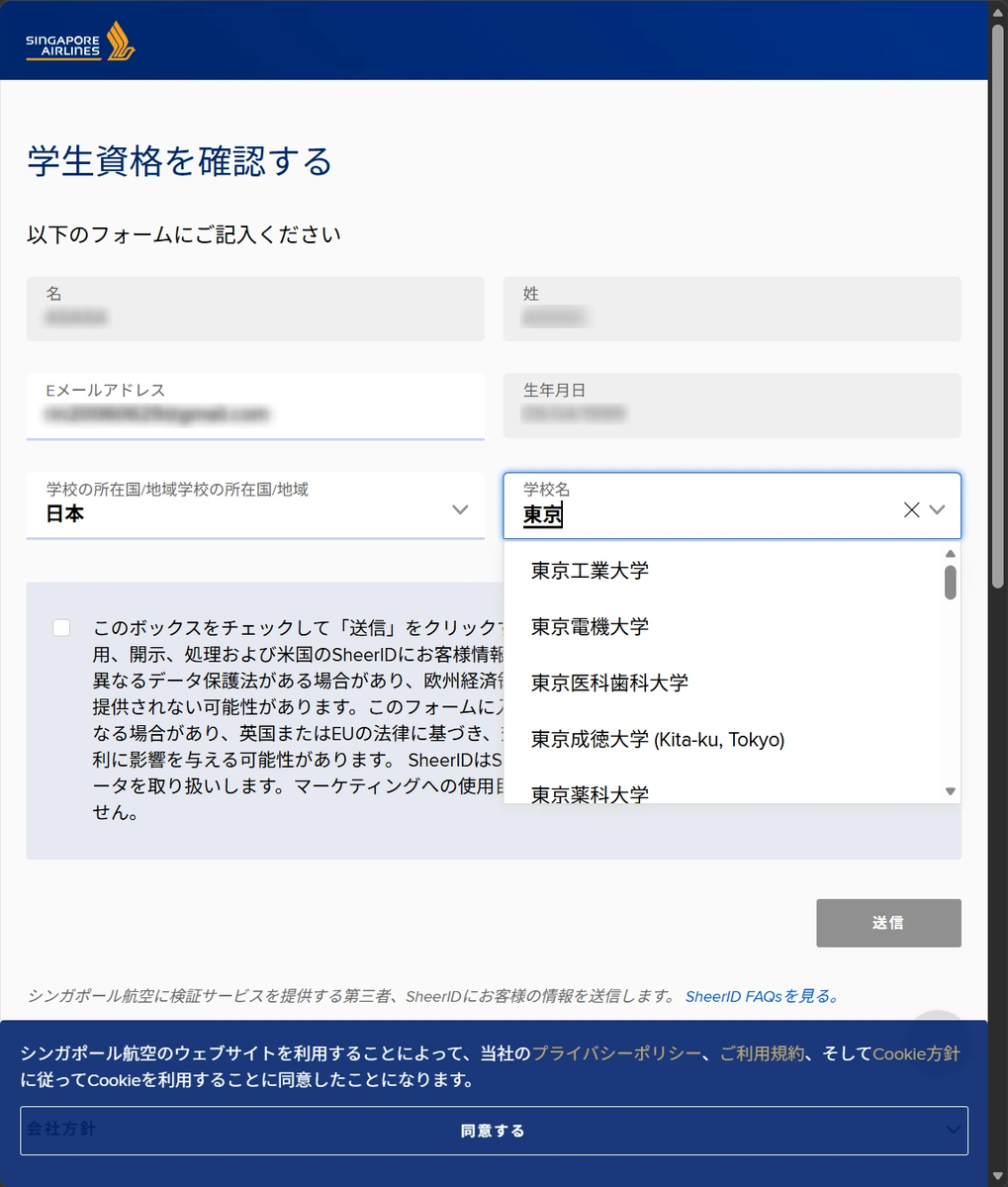The image size is (1008, 1187).
Task: Click the 姓 last-name field
Action: click(732, 309)
